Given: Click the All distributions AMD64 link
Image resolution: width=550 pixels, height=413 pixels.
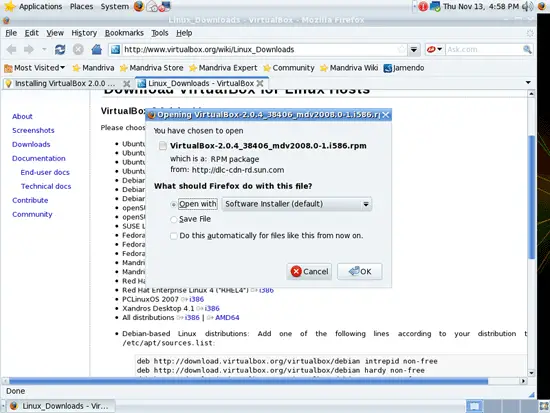Looking at the screenshot, I should point(227,318).
